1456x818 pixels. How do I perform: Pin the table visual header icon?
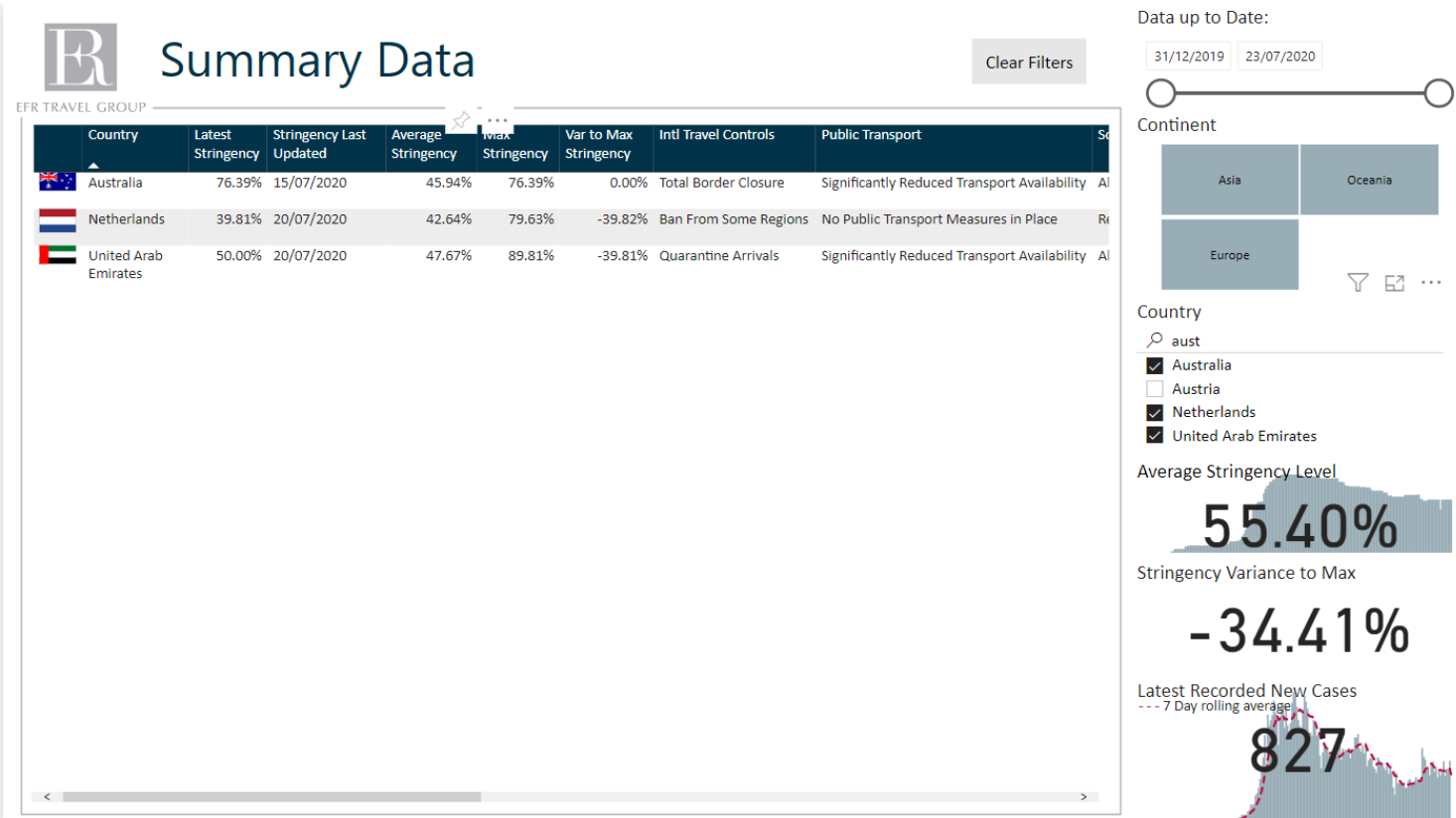[461, 120]
